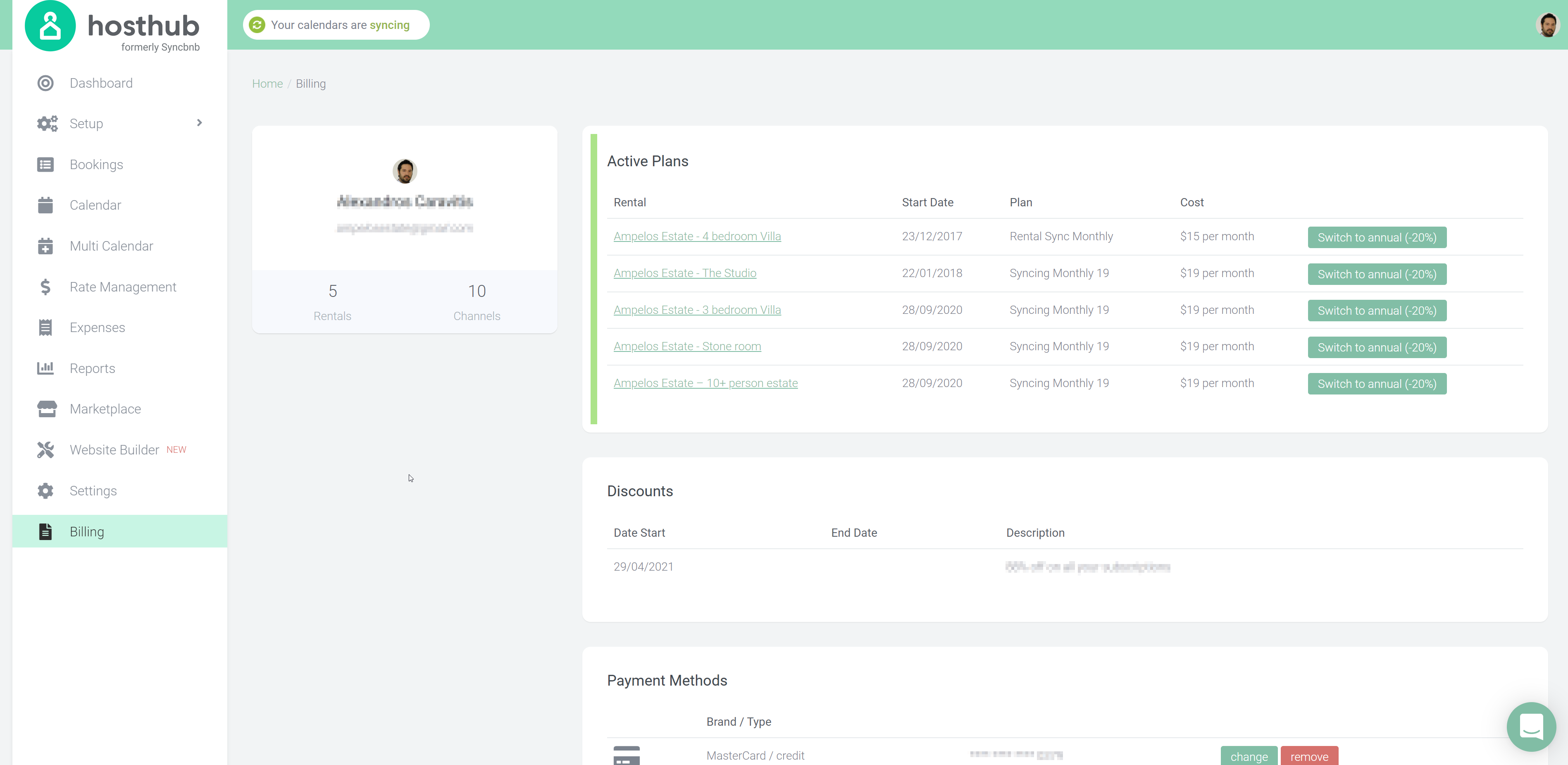Viewport: 1568px width, 765px height.
Task: Click the 5 Rentals counter
Action: (332, 302)
